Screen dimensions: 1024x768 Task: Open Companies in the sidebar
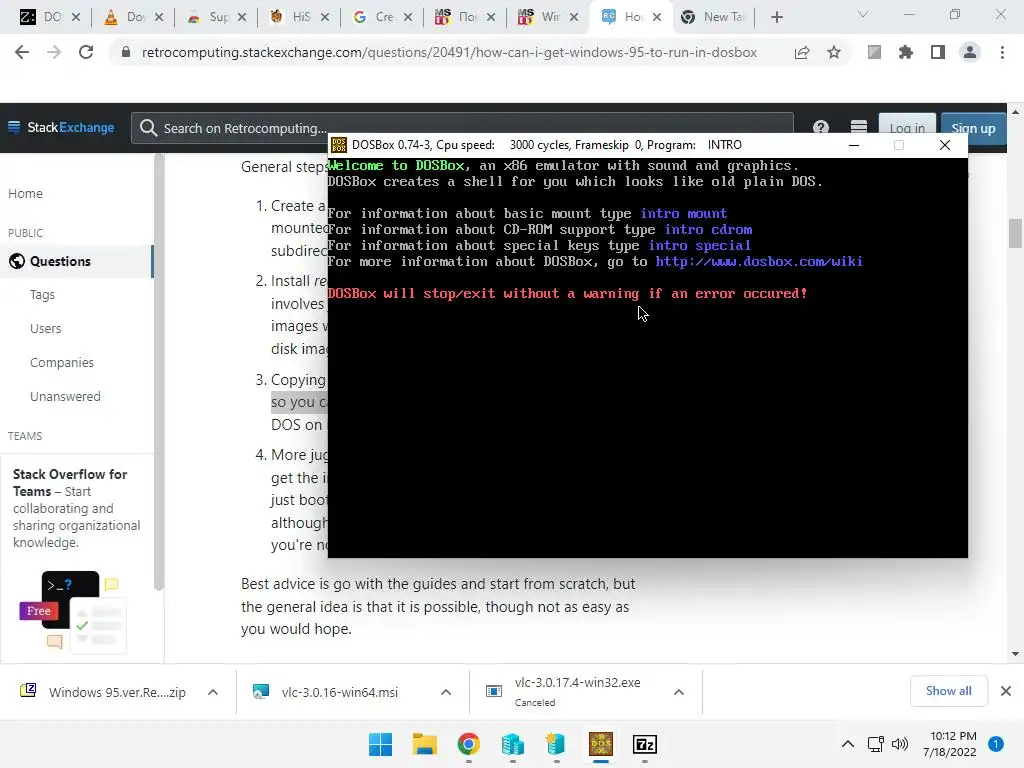62,362
